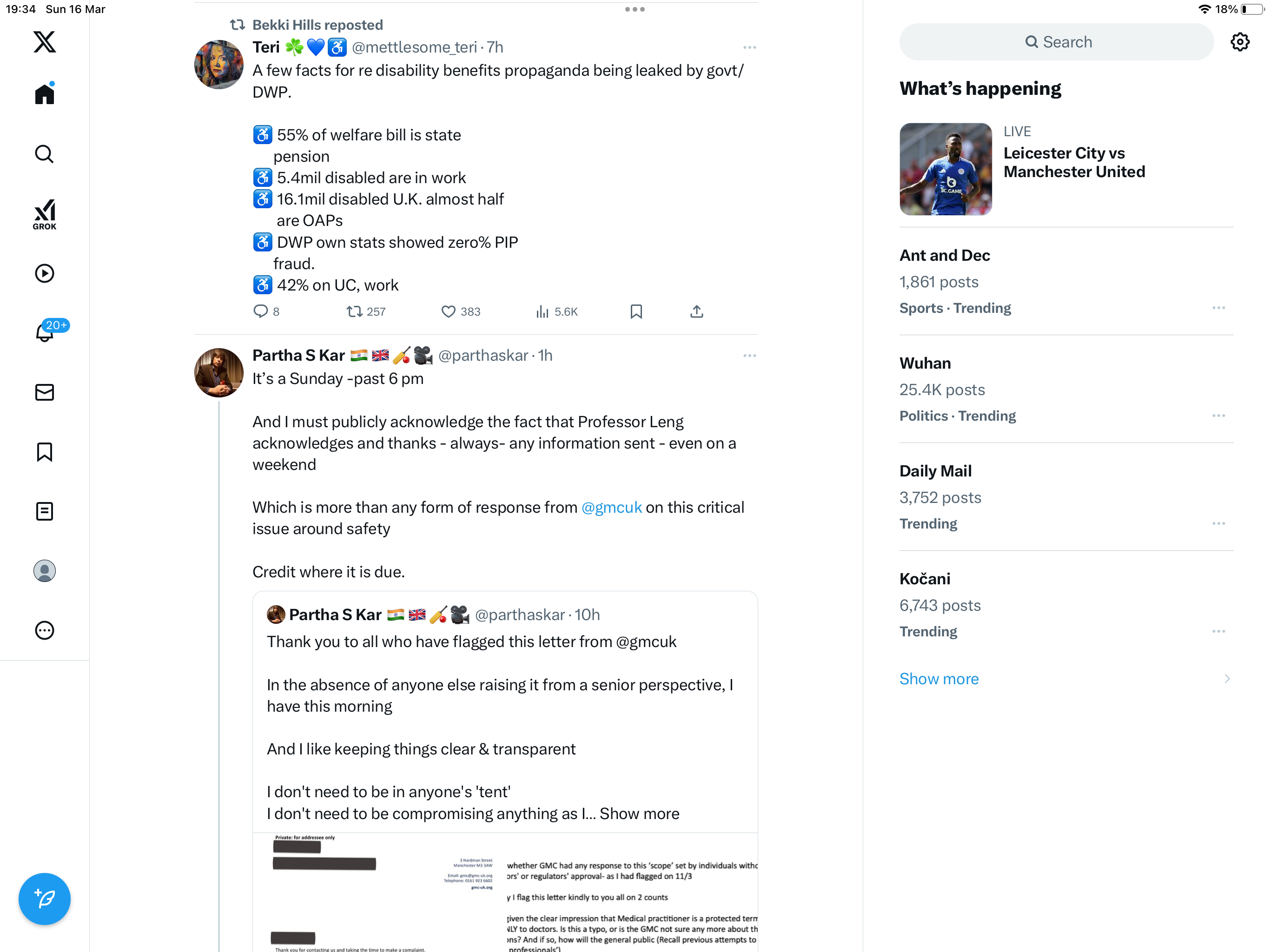Open more options for Ant and Dec trend

(1218, 308)
